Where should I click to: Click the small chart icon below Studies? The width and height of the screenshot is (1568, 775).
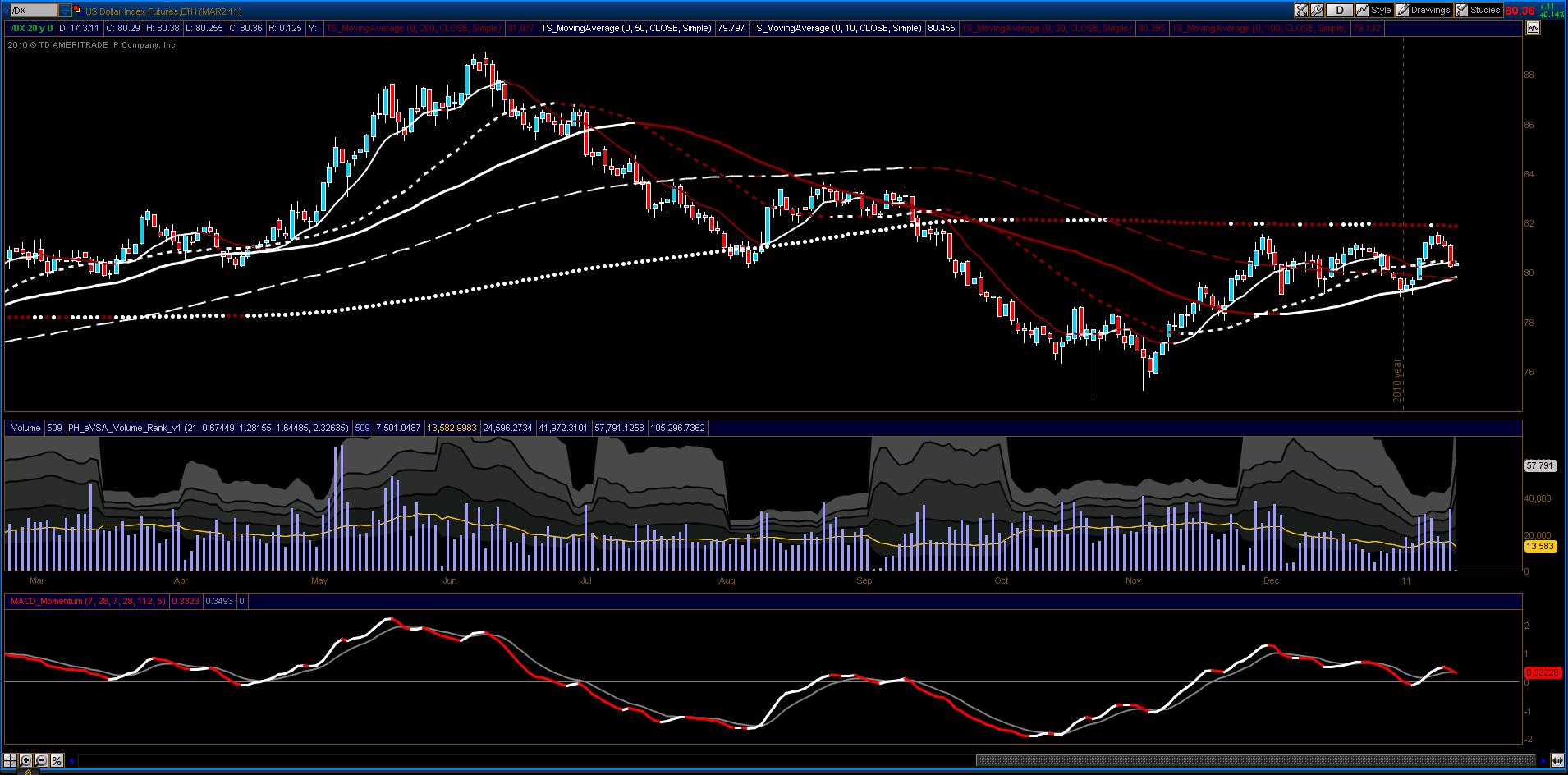(1533, 27)
